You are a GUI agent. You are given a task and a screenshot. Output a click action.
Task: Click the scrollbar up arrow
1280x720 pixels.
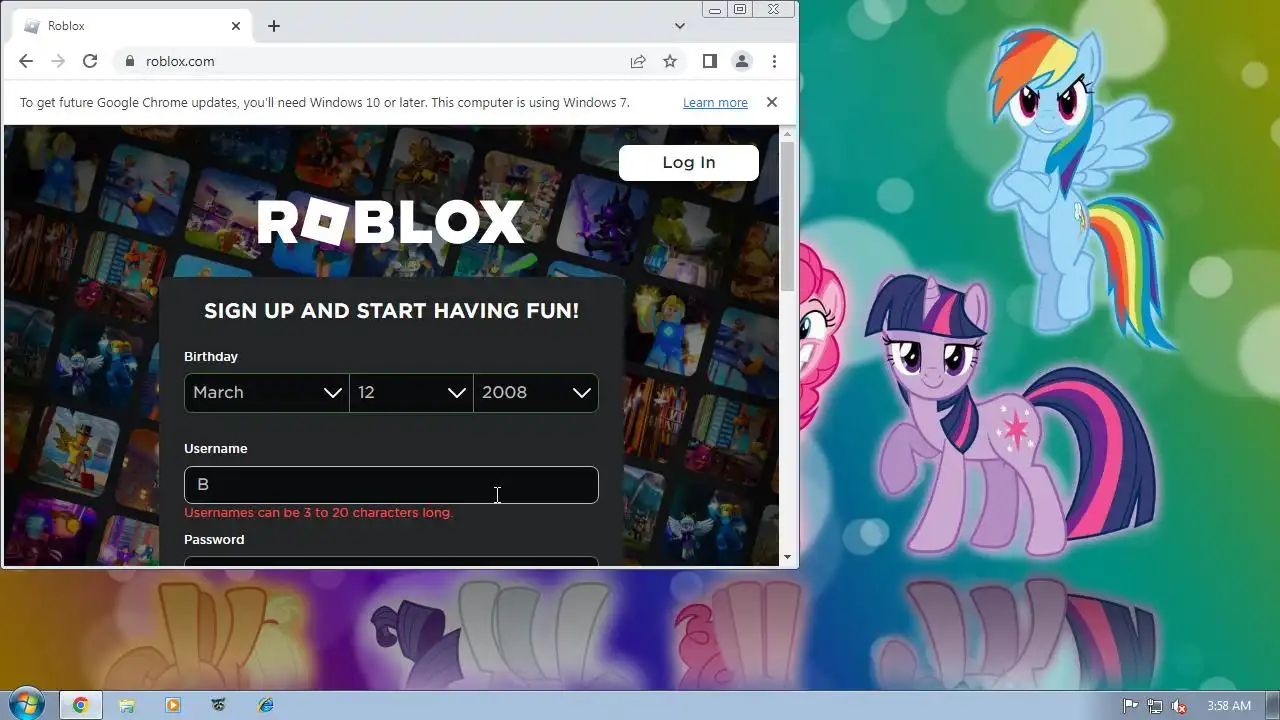pyautogui.click(x=788, y=133)
